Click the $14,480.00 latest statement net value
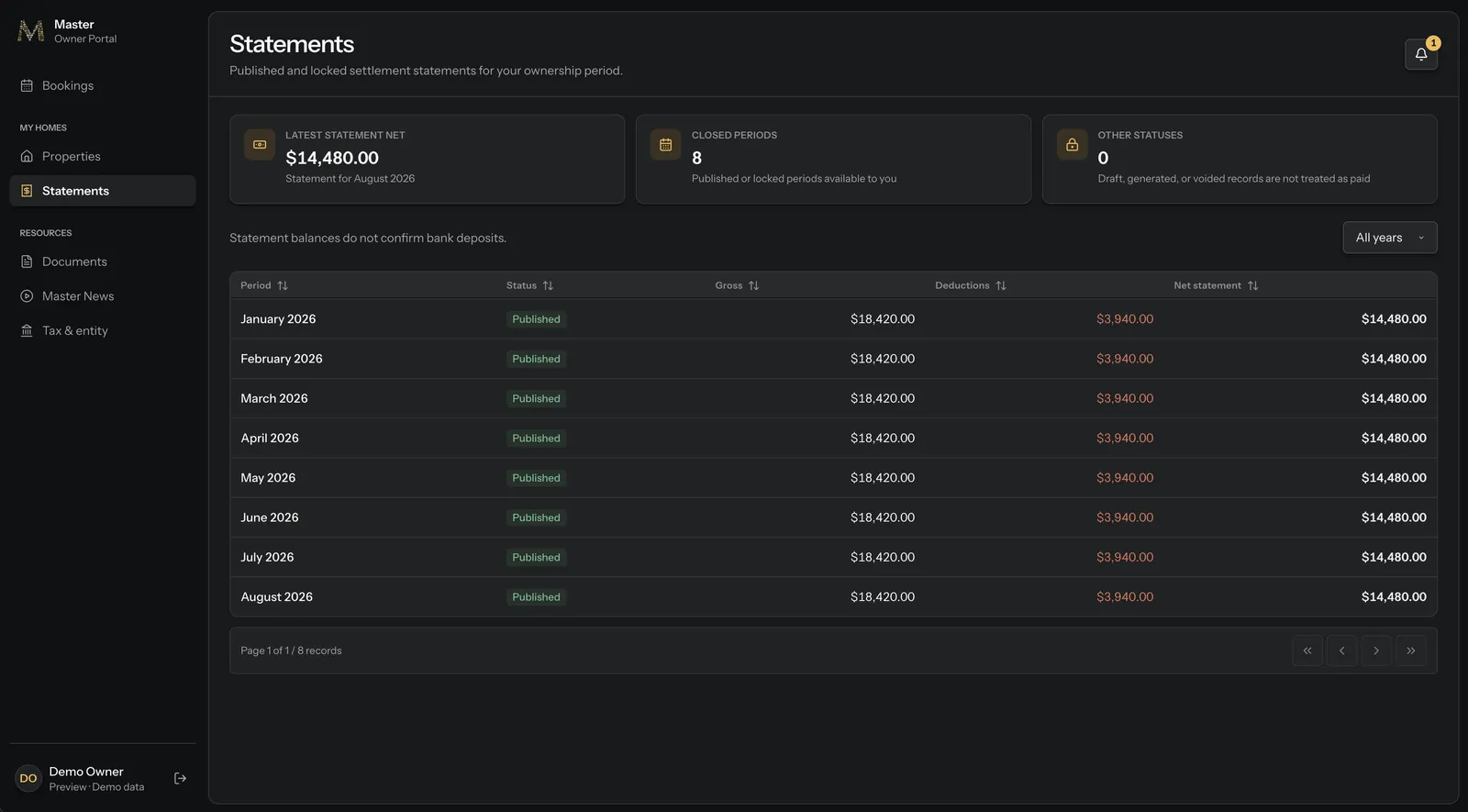The width and height of the screenshot is (1468, 812). 332,158
